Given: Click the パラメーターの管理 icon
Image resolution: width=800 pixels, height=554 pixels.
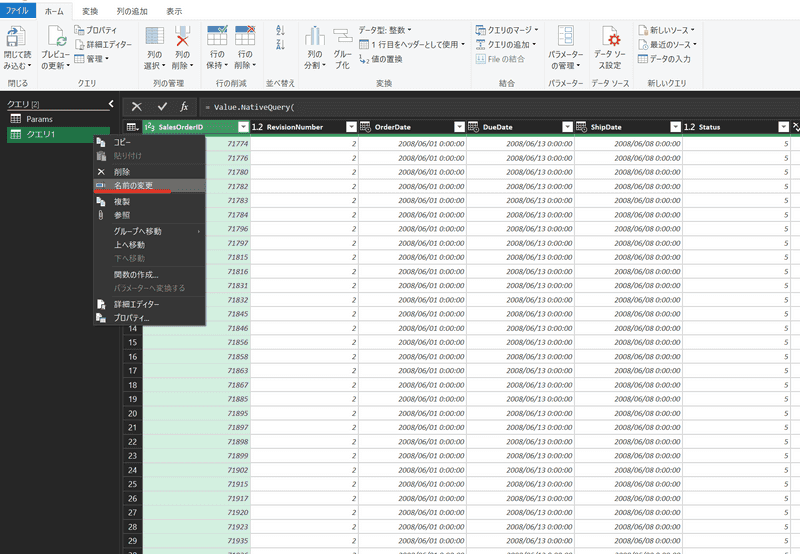Looking at the screenshot, I should coord(565,38).
